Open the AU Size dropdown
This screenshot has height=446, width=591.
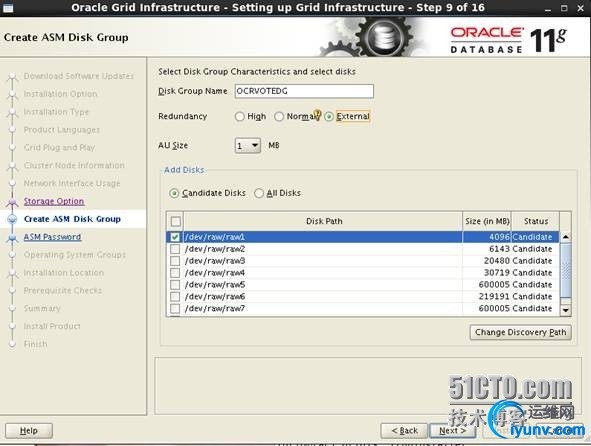coord(248,146)
